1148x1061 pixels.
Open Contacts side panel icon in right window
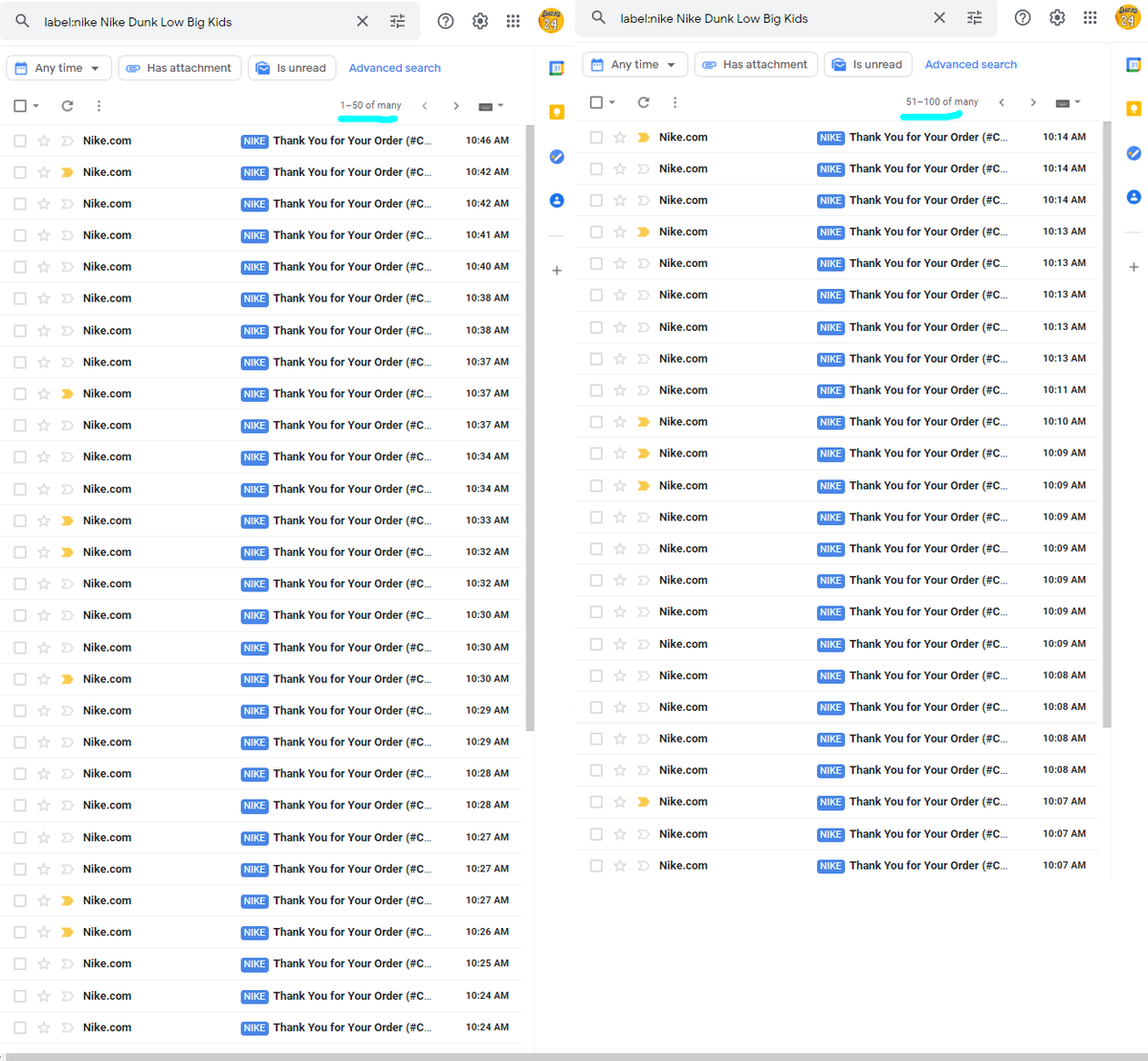click(x=1134, y=196)
